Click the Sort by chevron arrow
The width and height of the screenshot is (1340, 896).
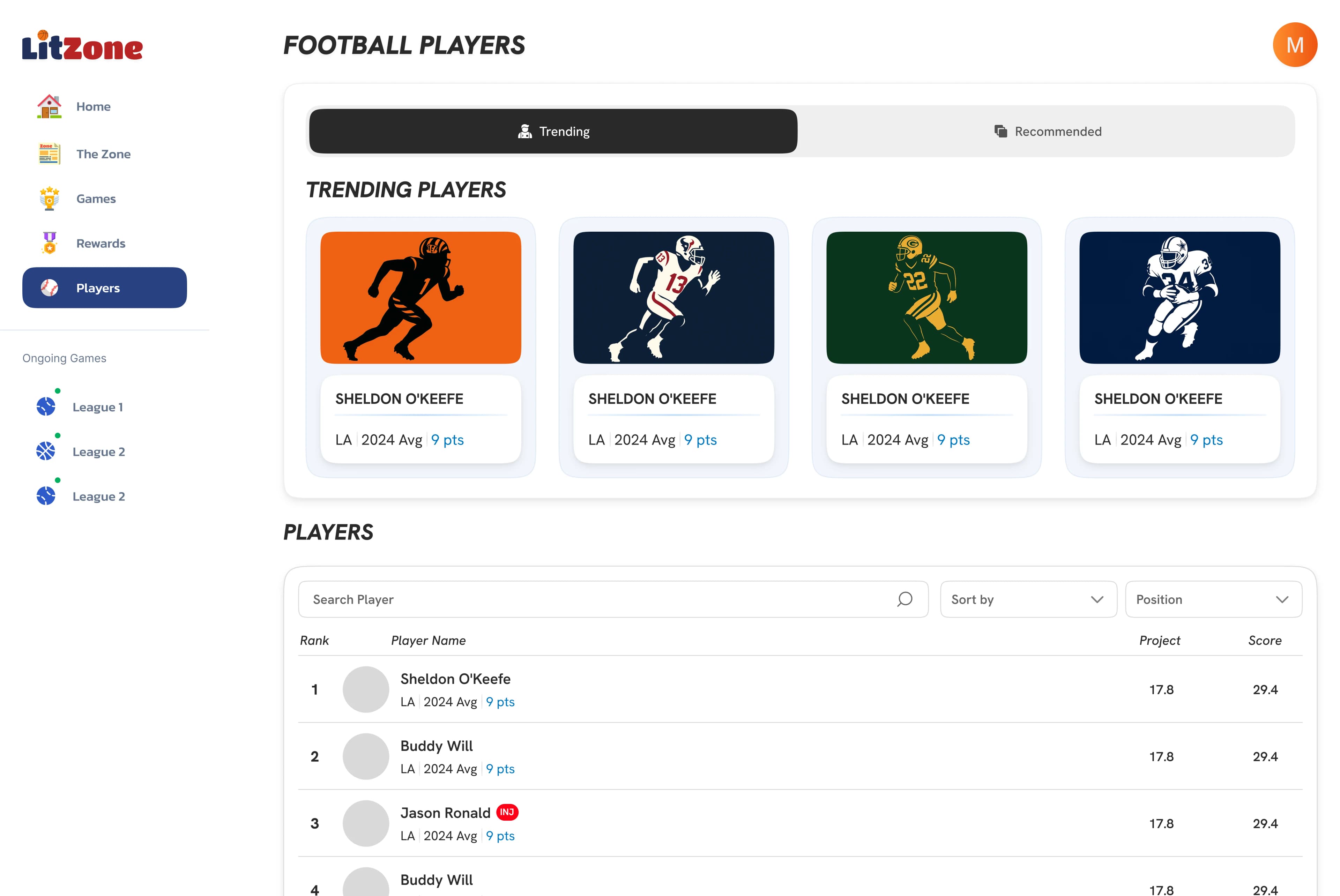point(1096,599)
